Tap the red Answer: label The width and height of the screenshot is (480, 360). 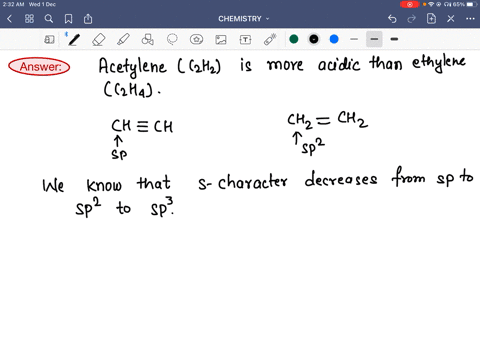point(39,66)
